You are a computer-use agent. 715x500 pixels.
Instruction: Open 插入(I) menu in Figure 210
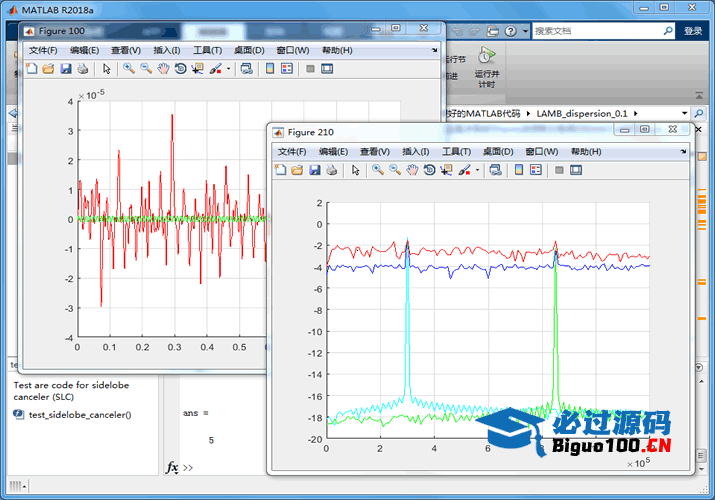[x=415, y=151]
